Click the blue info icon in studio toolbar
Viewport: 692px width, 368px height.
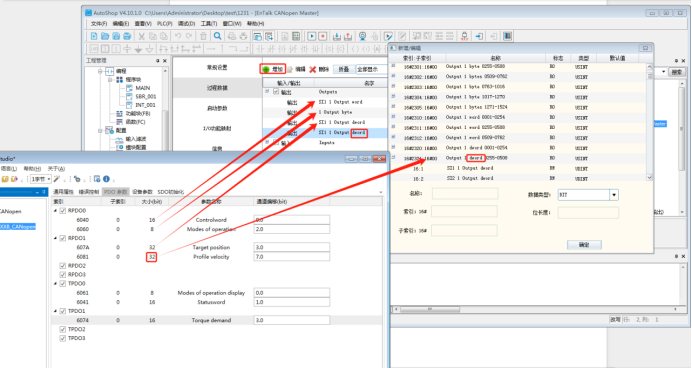[x=106, y=179]
